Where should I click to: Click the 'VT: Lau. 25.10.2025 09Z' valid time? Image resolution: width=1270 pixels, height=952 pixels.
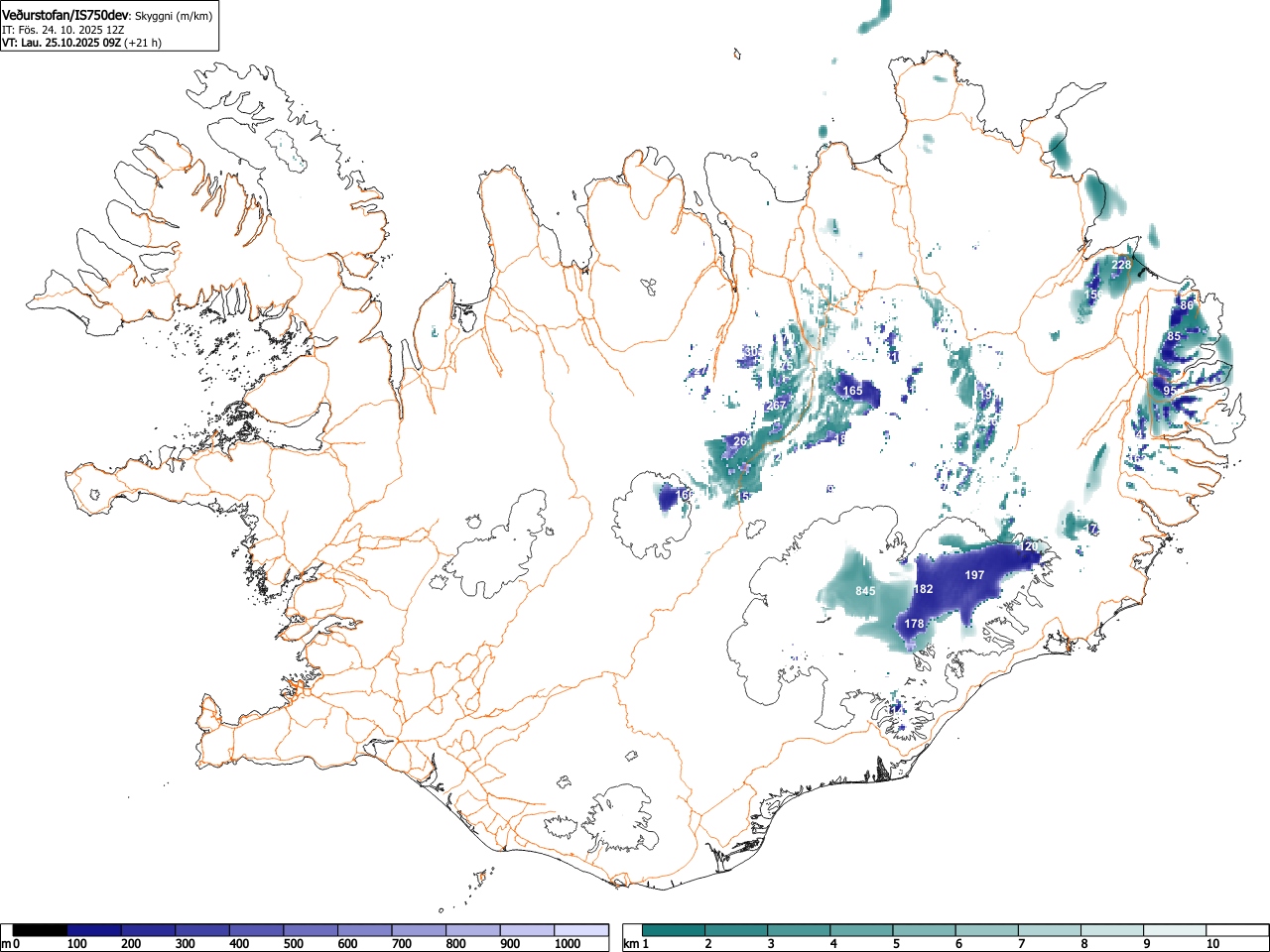pos(62,43)
